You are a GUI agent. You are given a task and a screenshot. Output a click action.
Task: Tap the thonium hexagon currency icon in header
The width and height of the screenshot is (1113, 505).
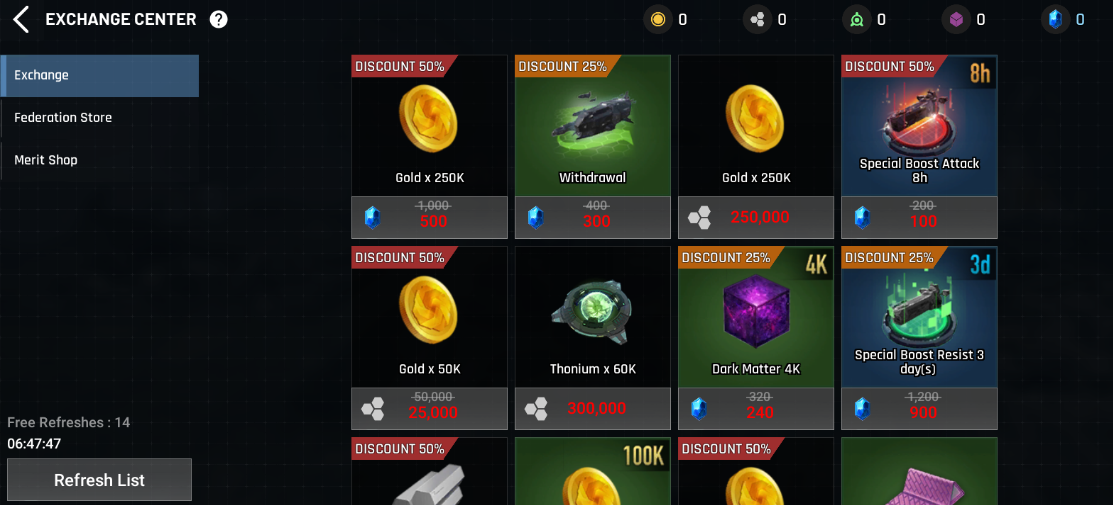pos(757,20)
